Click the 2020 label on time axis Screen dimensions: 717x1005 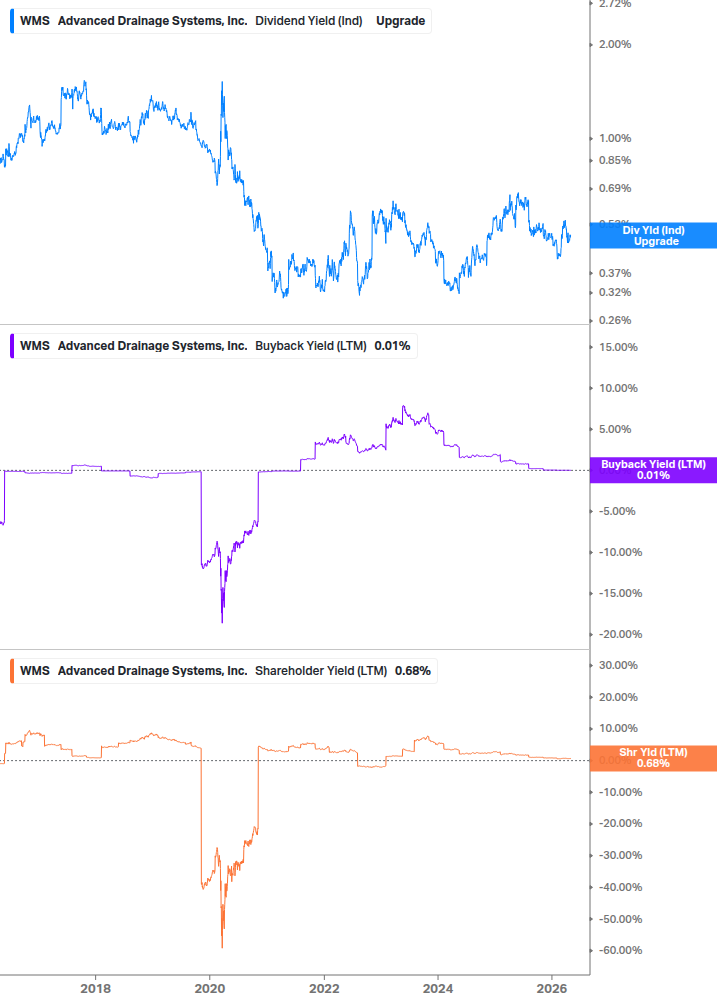tap(210, 988)
